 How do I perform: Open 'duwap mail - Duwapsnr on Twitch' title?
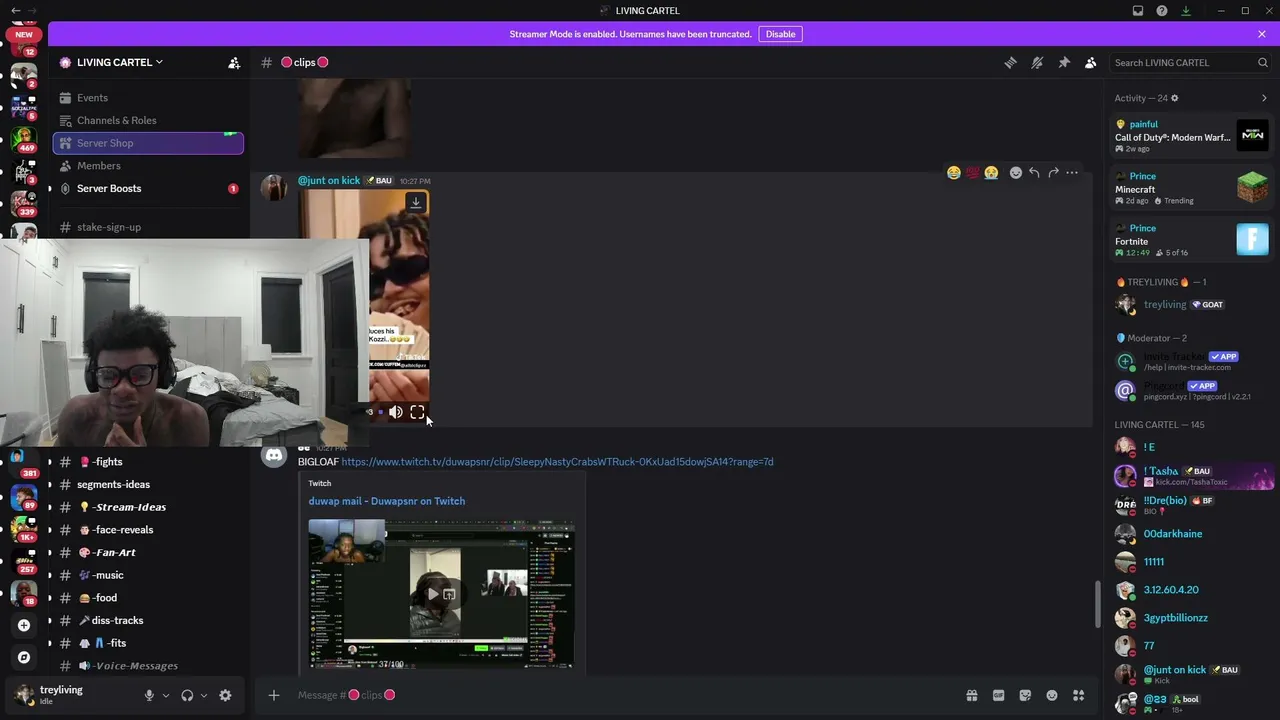click(x=387, y=501)
